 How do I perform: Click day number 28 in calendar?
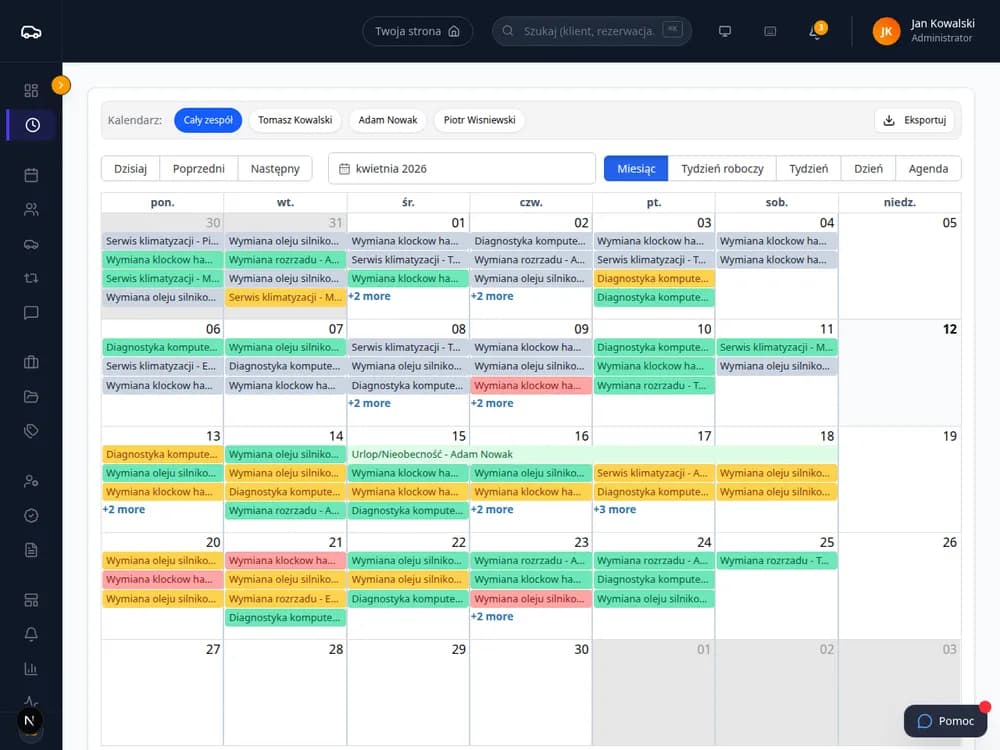coord(336,649)
